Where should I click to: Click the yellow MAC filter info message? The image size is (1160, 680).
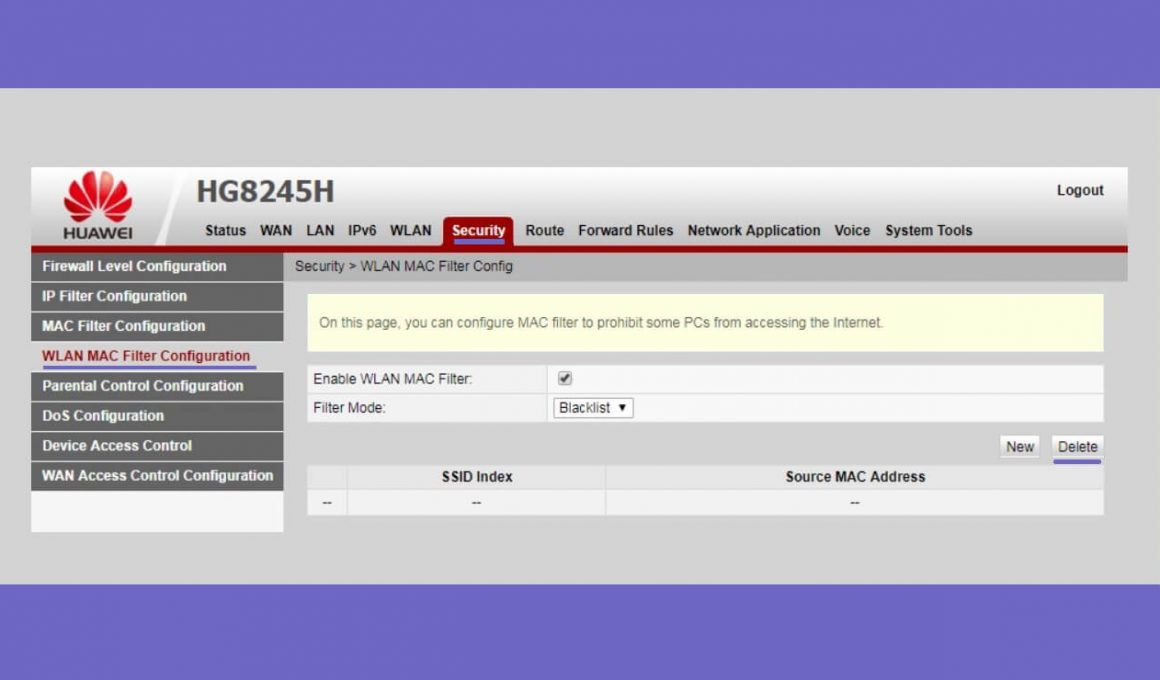705,323
